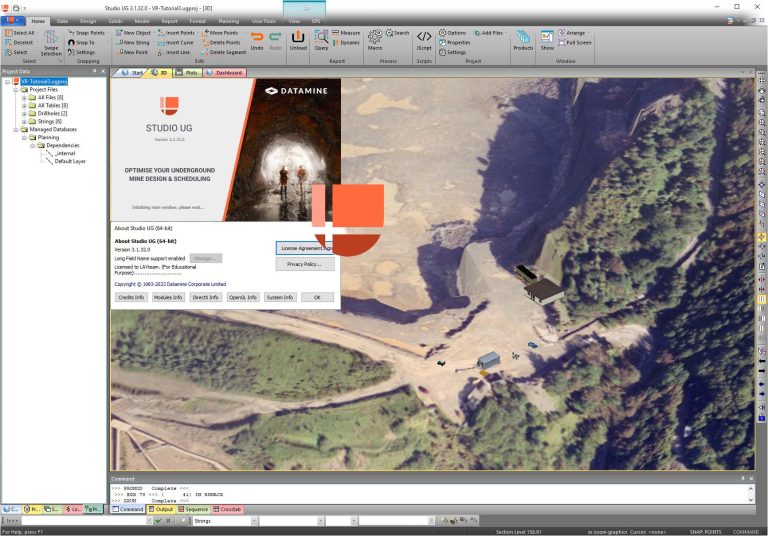This screenshot has width=768, height=536.
Task: Click the Snap To magnet icon
Action: tap(71, 43)
